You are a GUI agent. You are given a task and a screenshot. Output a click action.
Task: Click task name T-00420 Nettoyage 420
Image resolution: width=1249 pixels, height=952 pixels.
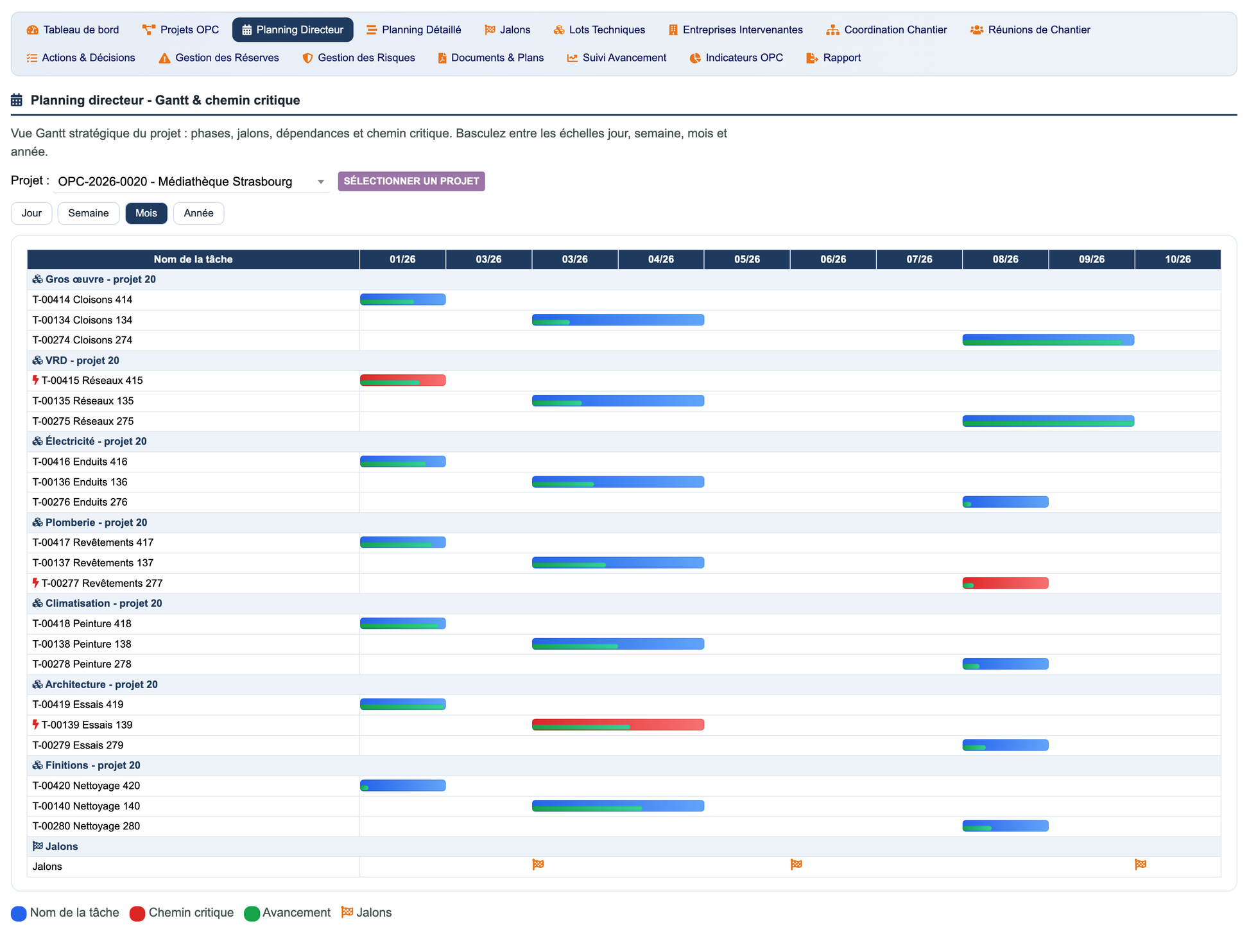(x=86, y=786)
